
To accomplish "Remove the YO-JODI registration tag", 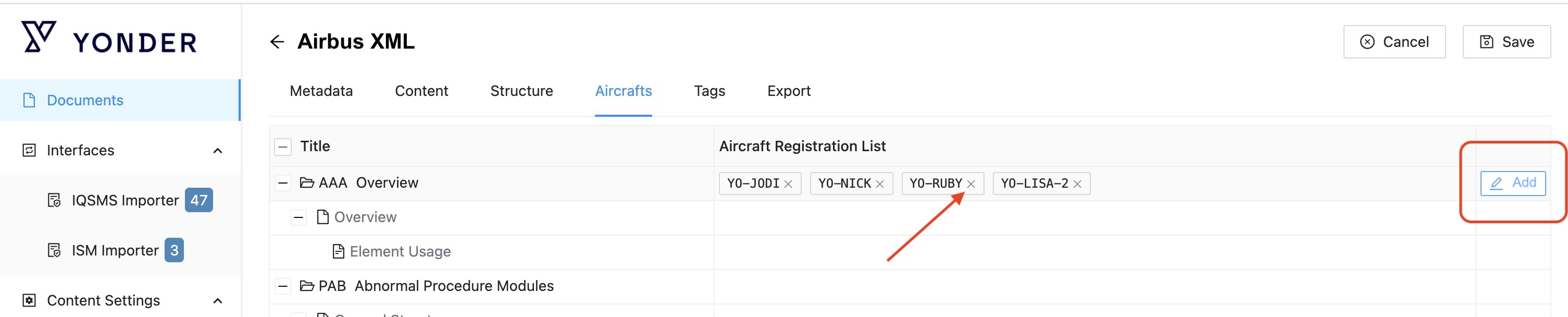I will (x=788, y=184).
